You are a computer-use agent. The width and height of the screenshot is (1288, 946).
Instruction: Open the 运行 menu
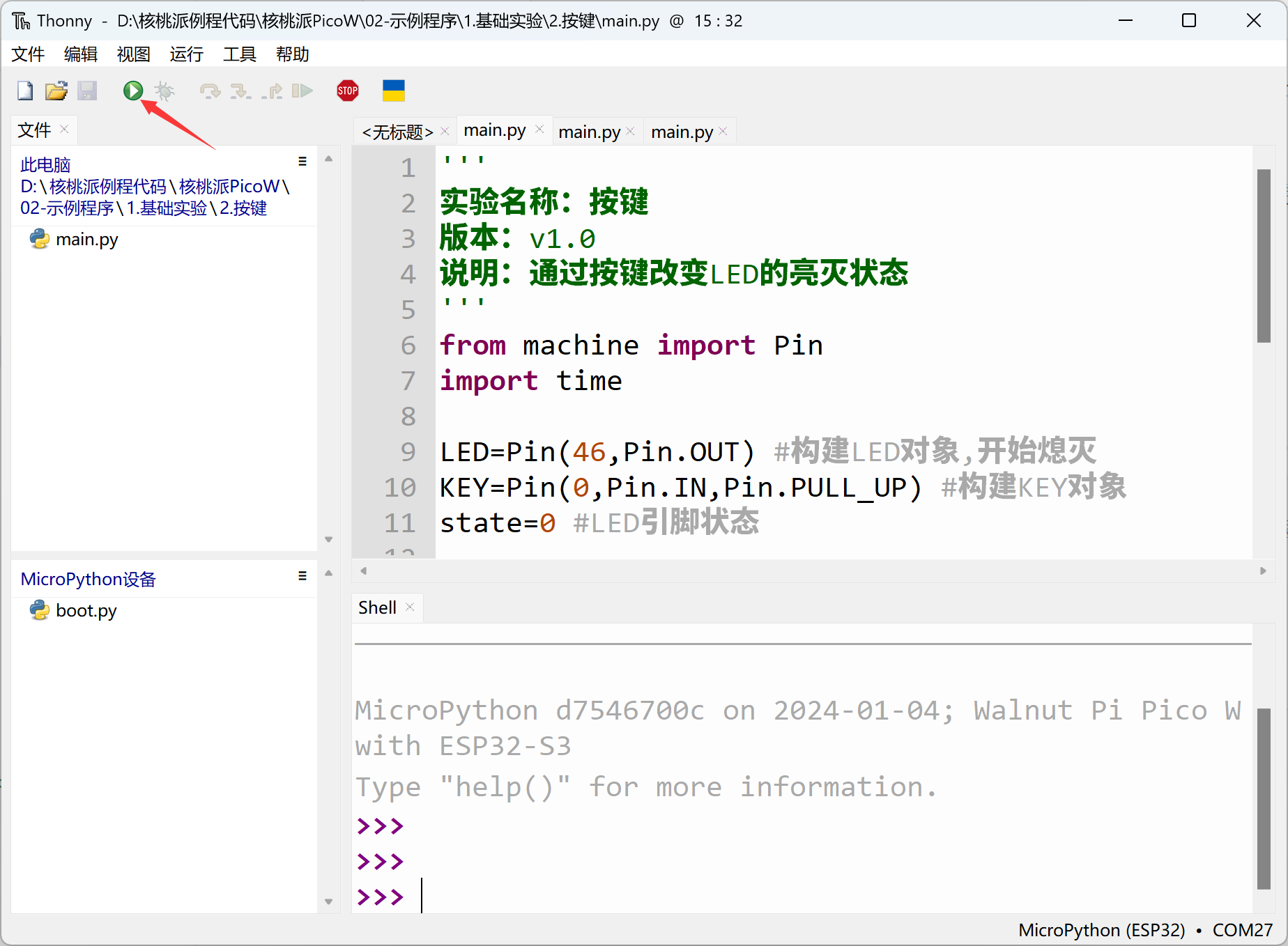pyautogui.click(x=186, y=54)
